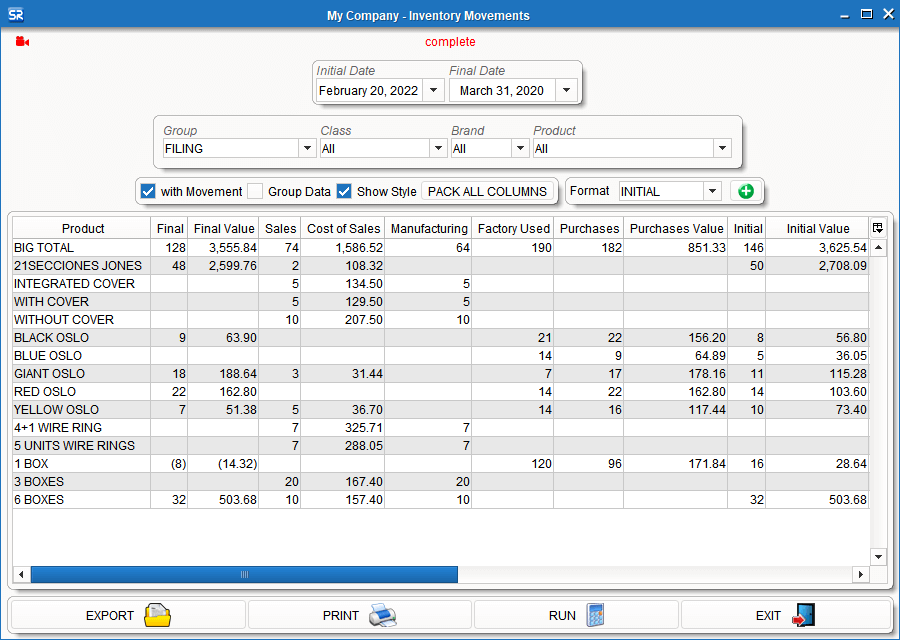Click the horizontal scrollbar thumb

pos(245,574)
